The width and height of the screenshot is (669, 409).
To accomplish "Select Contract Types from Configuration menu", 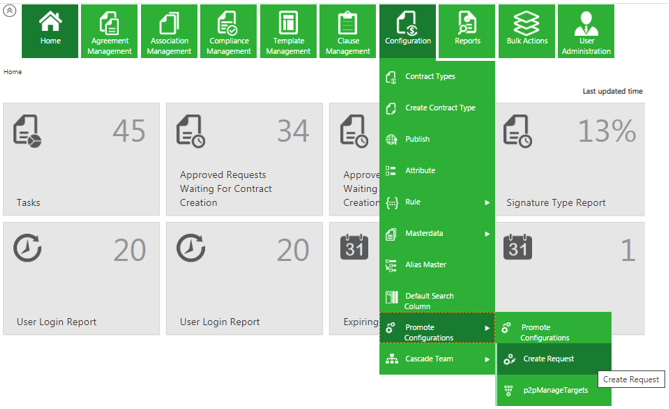I will click(x=430, y=77).
